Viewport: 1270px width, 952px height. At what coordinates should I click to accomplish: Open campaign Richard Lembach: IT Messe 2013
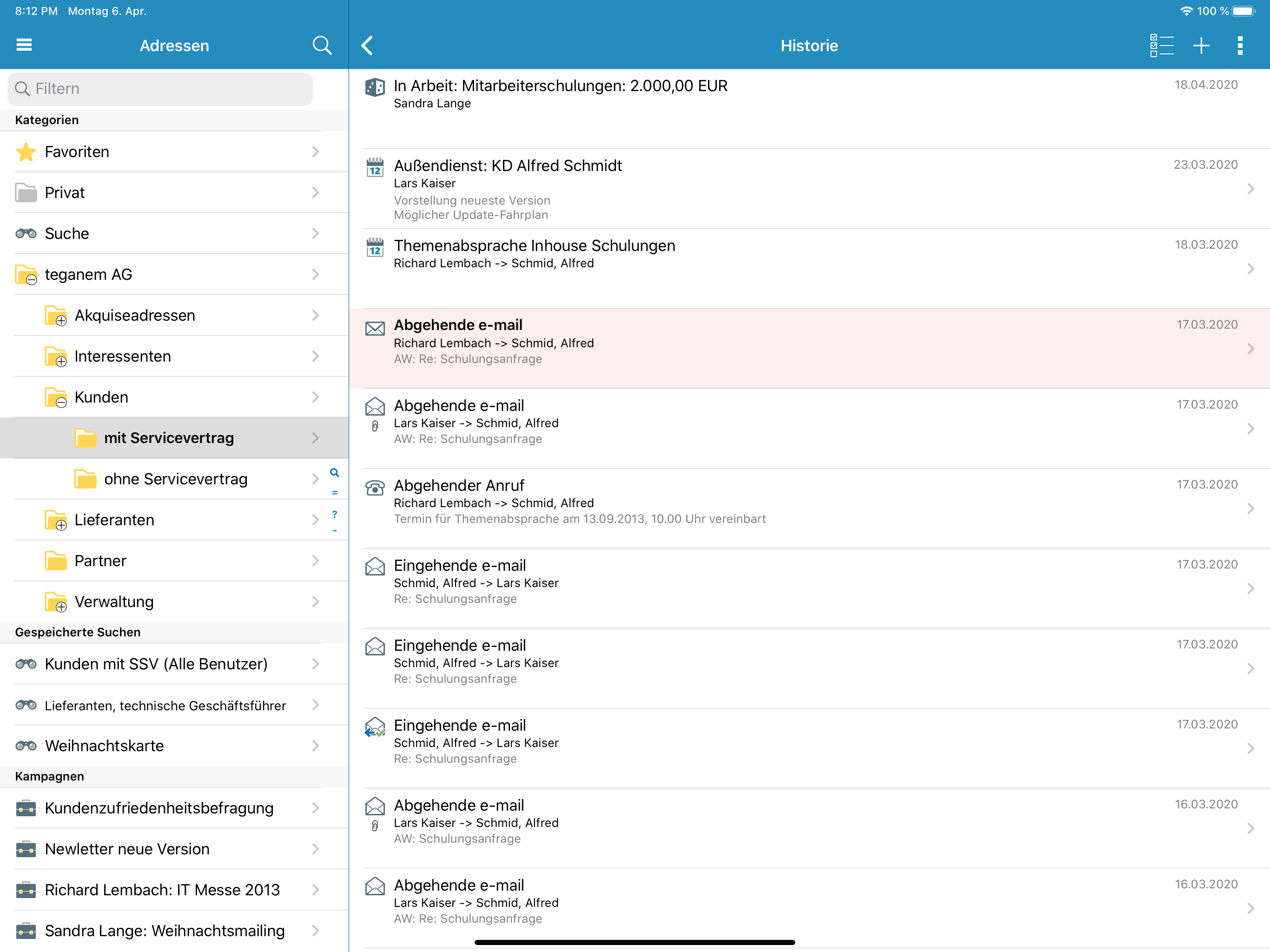coord(174,890)
